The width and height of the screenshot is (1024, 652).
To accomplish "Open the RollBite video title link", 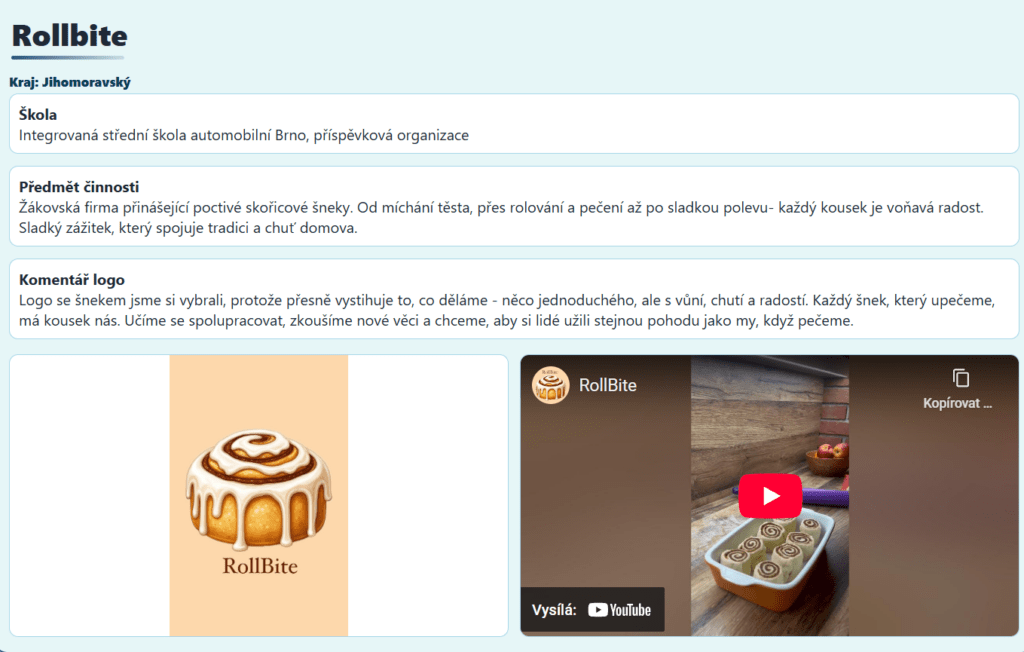I will click(607, 385).
